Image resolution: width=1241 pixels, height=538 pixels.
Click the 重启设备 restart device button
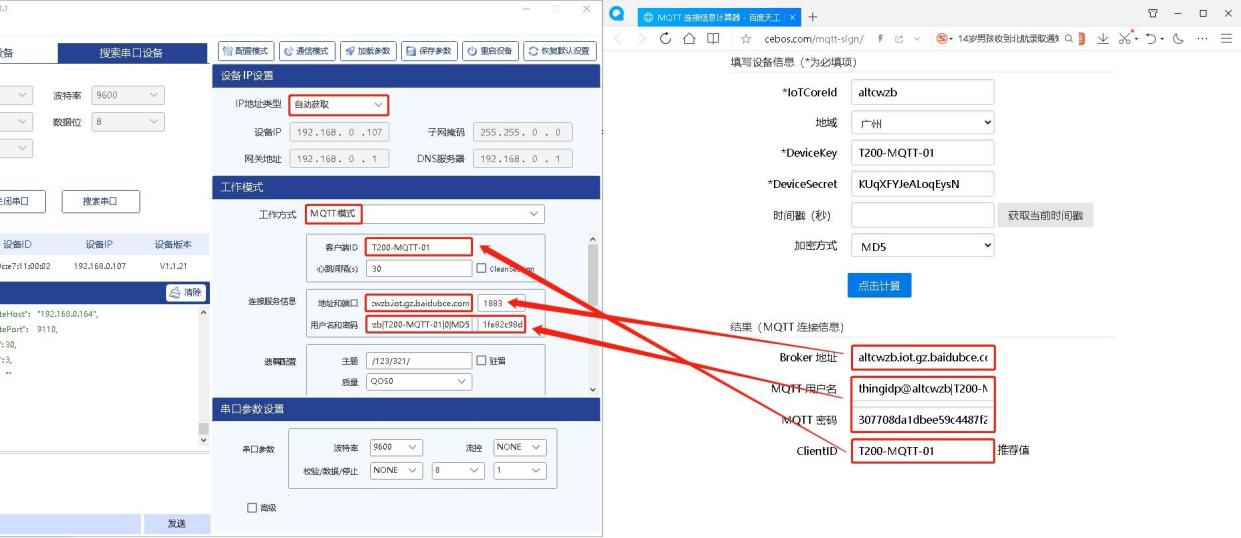click(x=490, y=51)
